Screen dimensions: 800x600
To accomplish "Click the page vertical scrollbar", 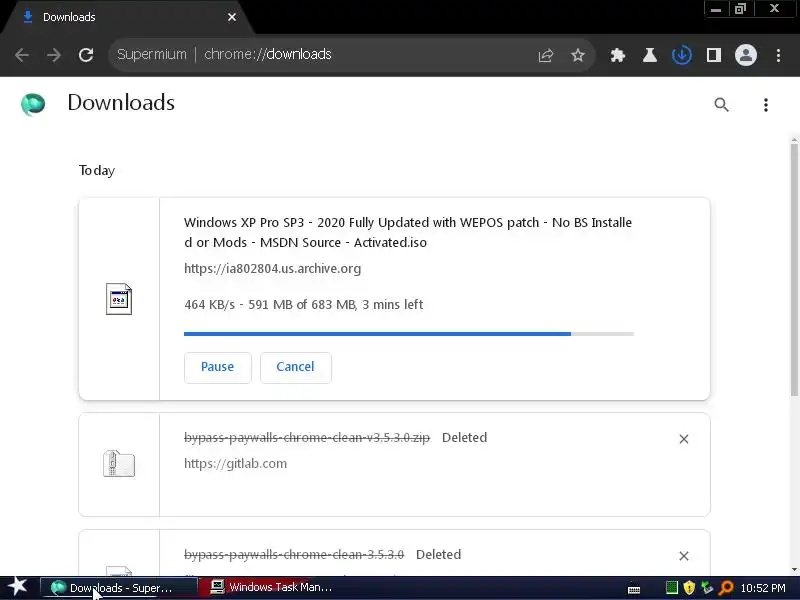I will pos(794,269).
